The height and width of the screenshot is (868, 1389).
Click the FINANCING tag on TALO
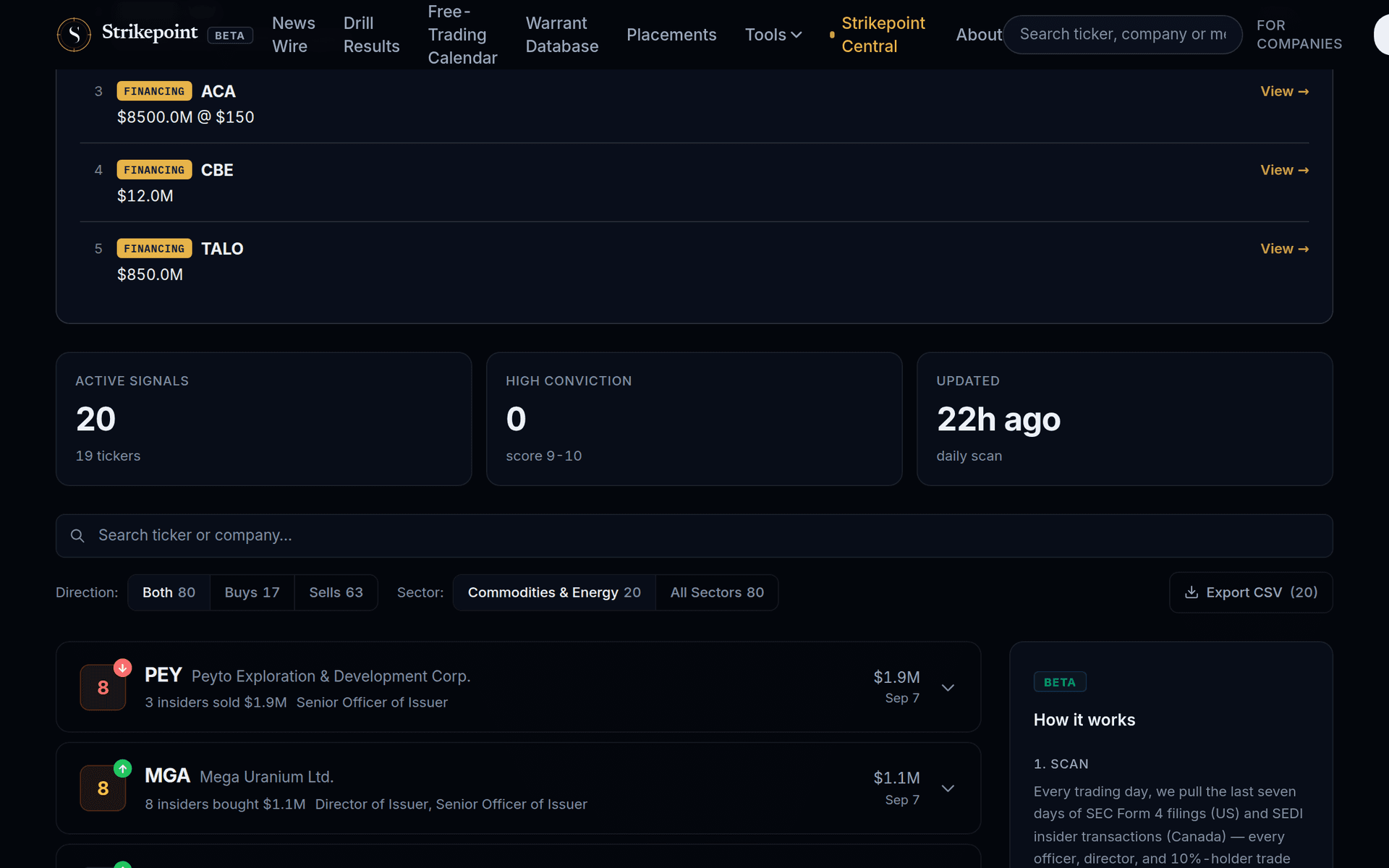[x=154, y=248]
